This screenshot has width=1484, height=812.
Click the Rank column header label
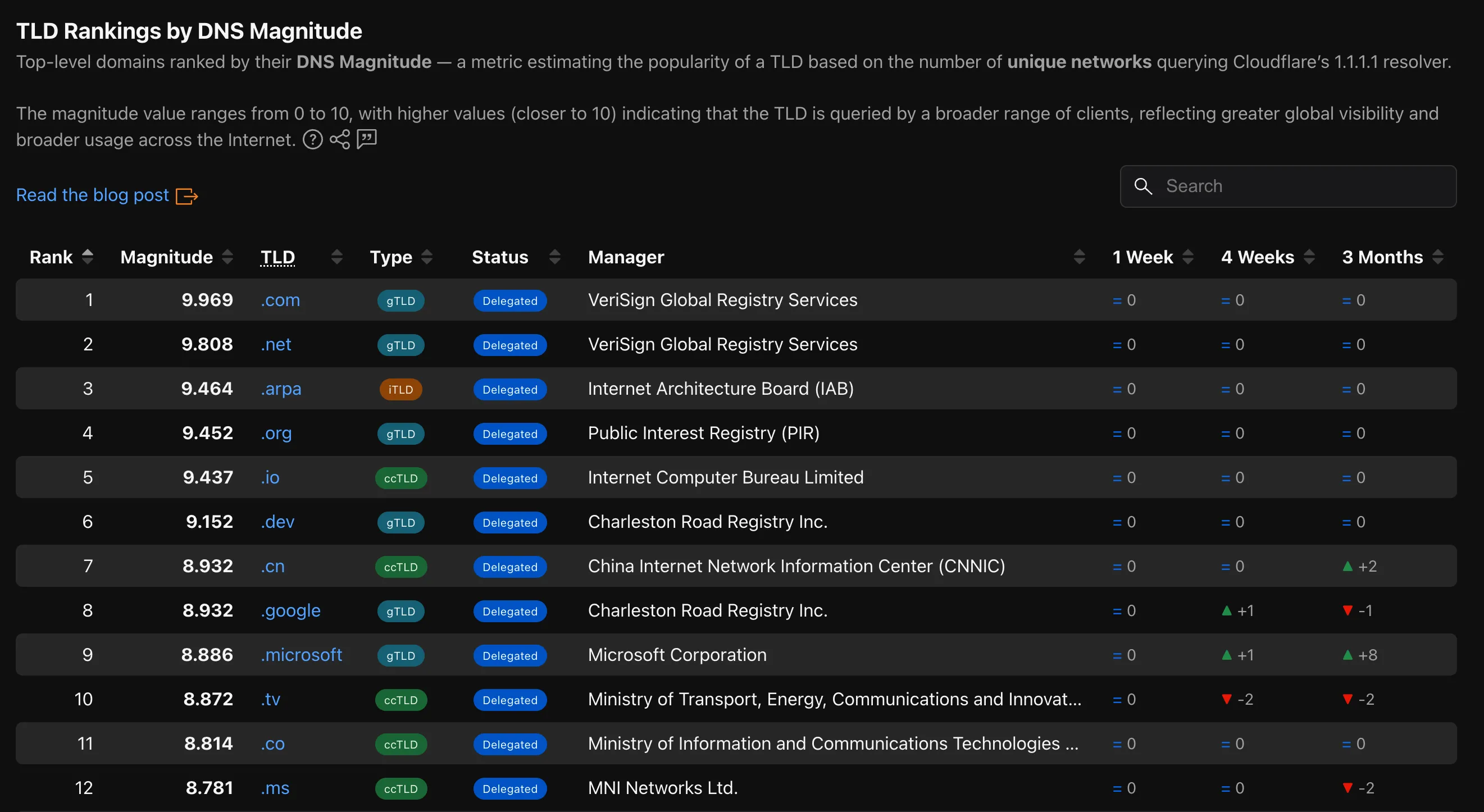pos(51,257)
